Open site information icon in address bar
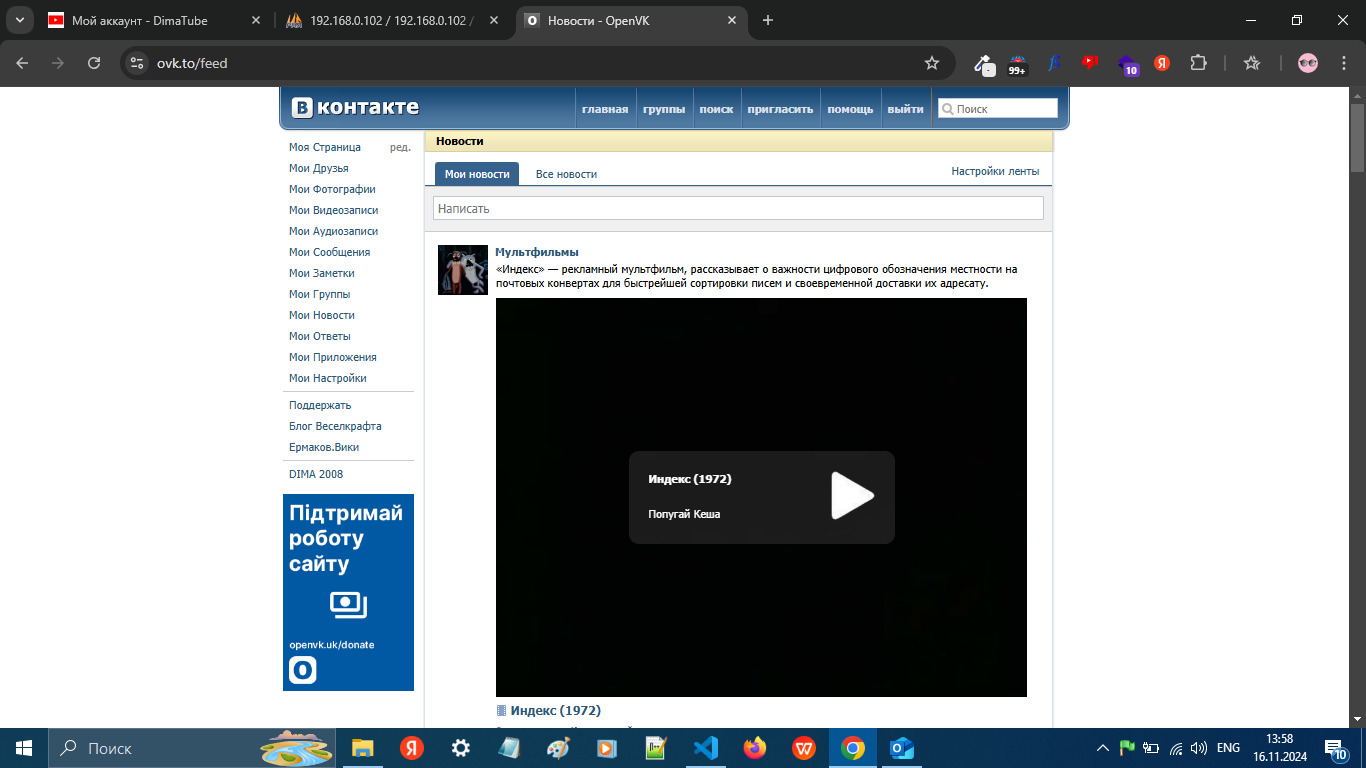This screenshot has width=1366, height=768. pos(138,63)
